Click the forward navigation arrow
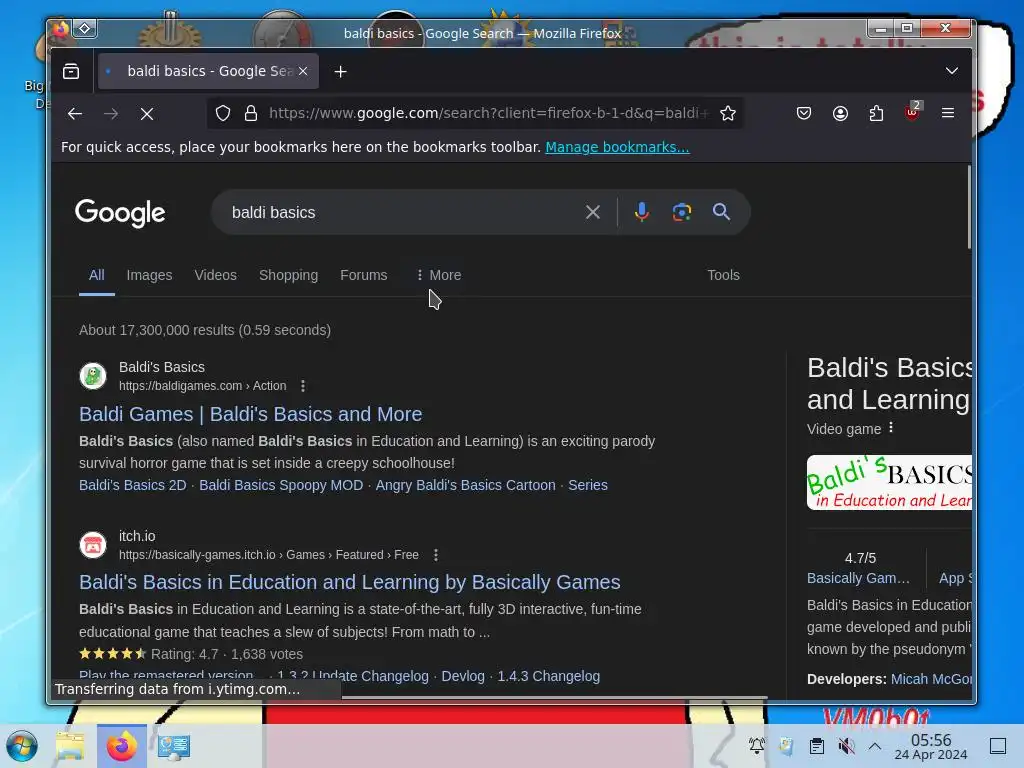Screen dimensions: 1024x768 click(x=111, y=114)
